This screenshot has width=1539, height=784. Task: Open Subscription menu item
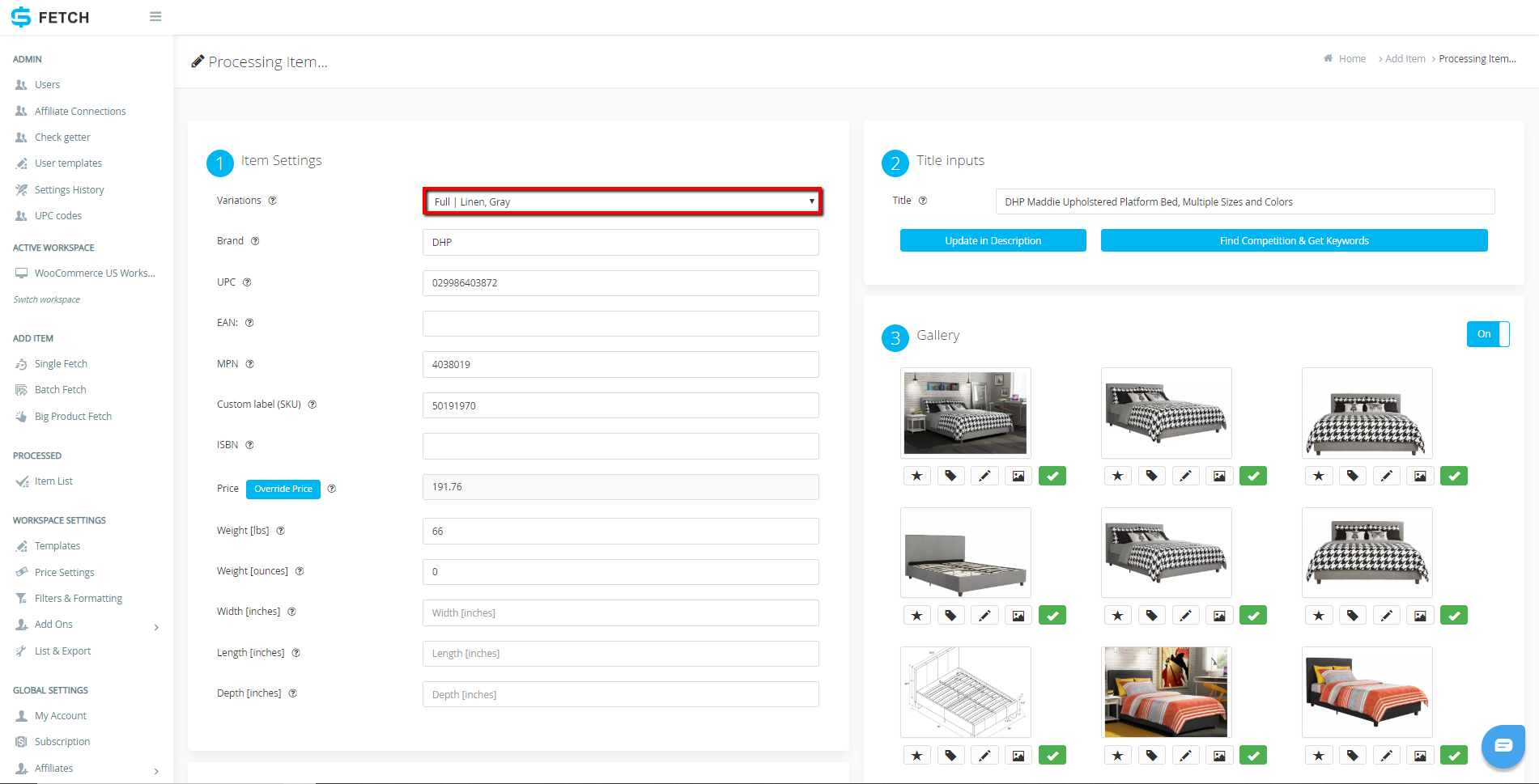[62, 742]
